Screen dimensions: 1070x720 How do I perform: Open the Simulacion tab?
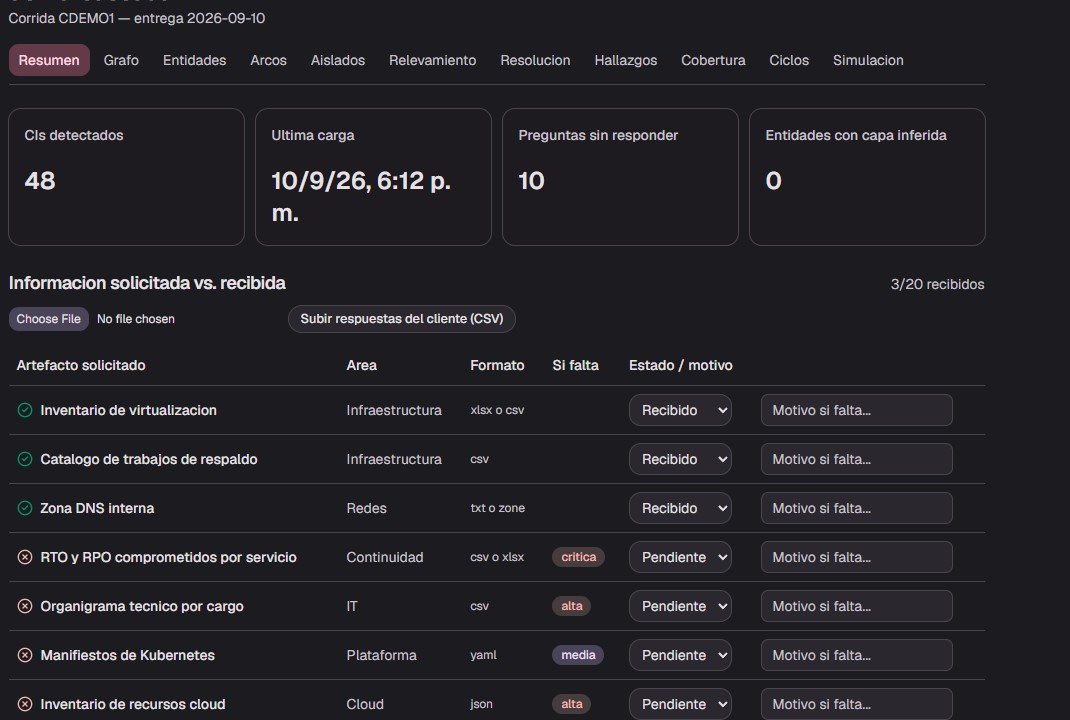click(x=868, y=60)
